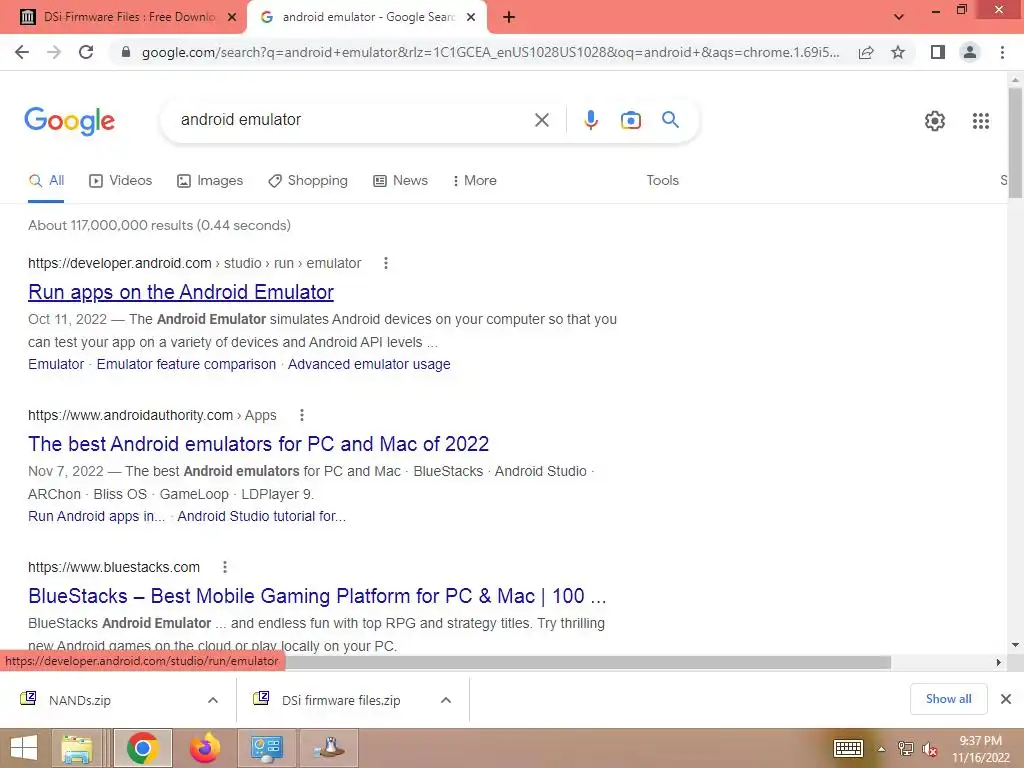The height and width of the screenshot is (768, 1024).
Task: Open the Advanced emulator usage sitelink
Action: (369, 364)
